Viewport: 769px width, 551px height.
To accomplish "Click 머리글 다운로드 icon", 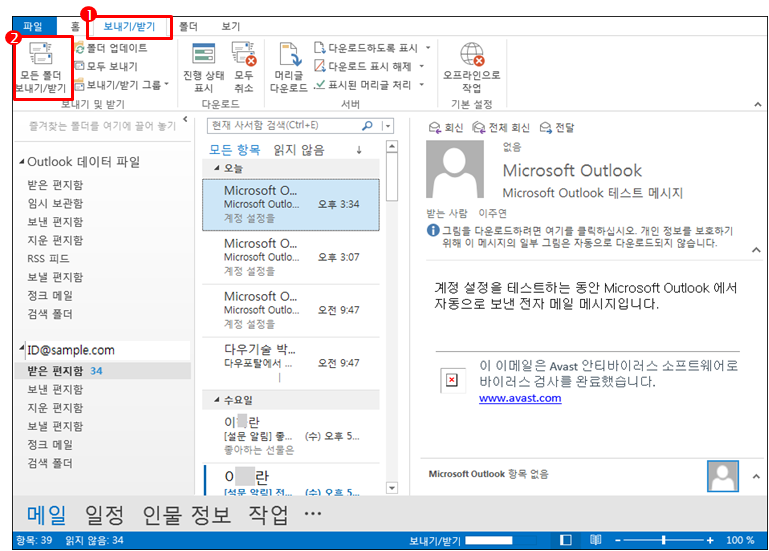I will coord(289,67).
